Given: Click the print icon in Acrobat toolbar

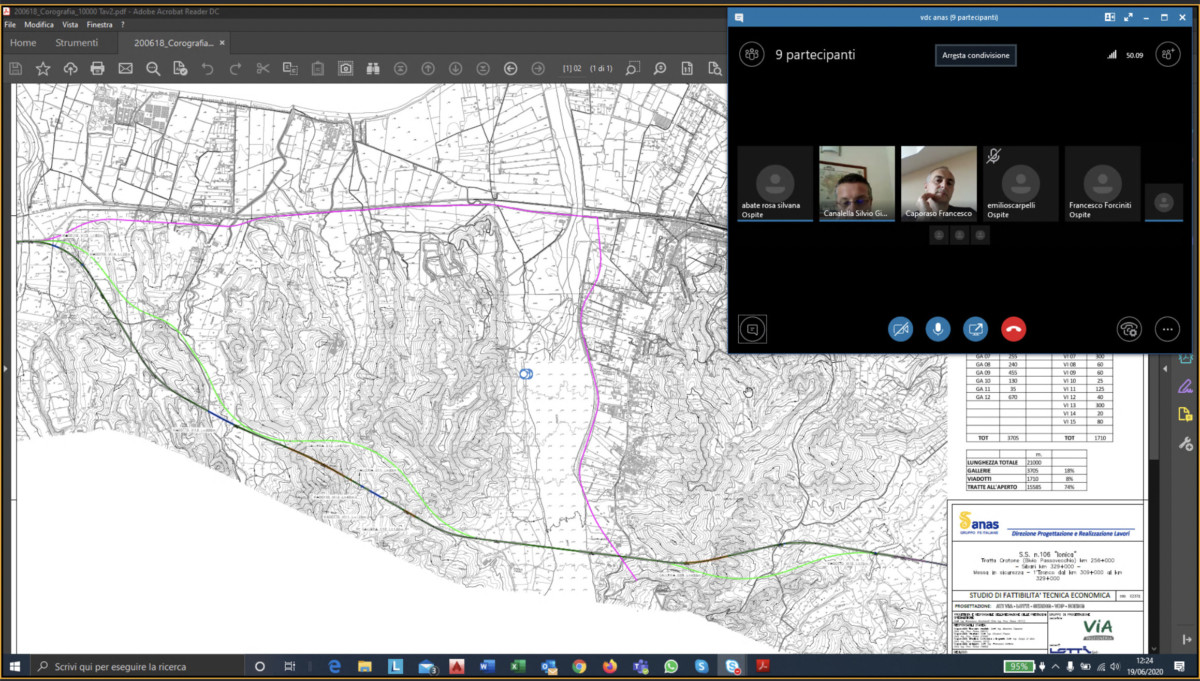Looking at the screenshot, I should pyautogui.click(x=97, y=69).
